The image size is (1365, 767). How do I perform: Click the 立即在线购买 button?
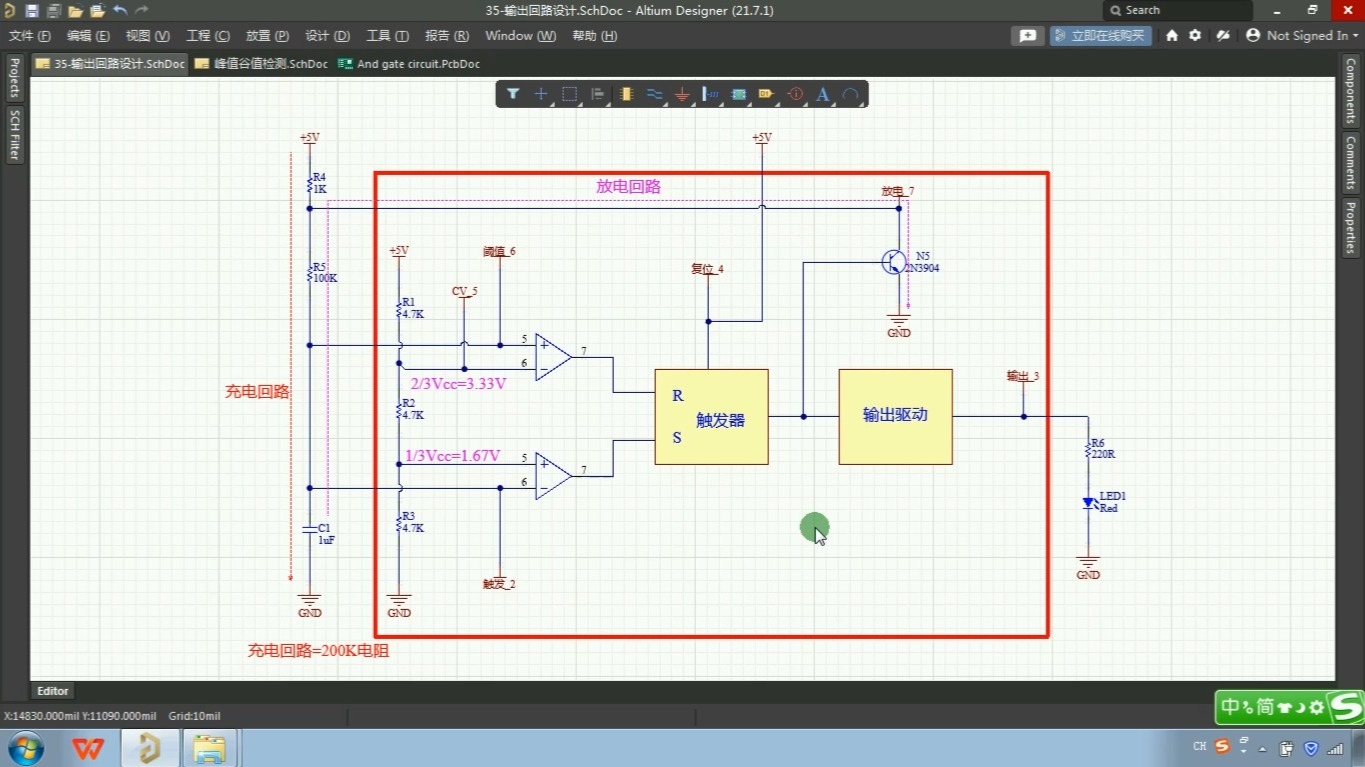[1100, 35]
